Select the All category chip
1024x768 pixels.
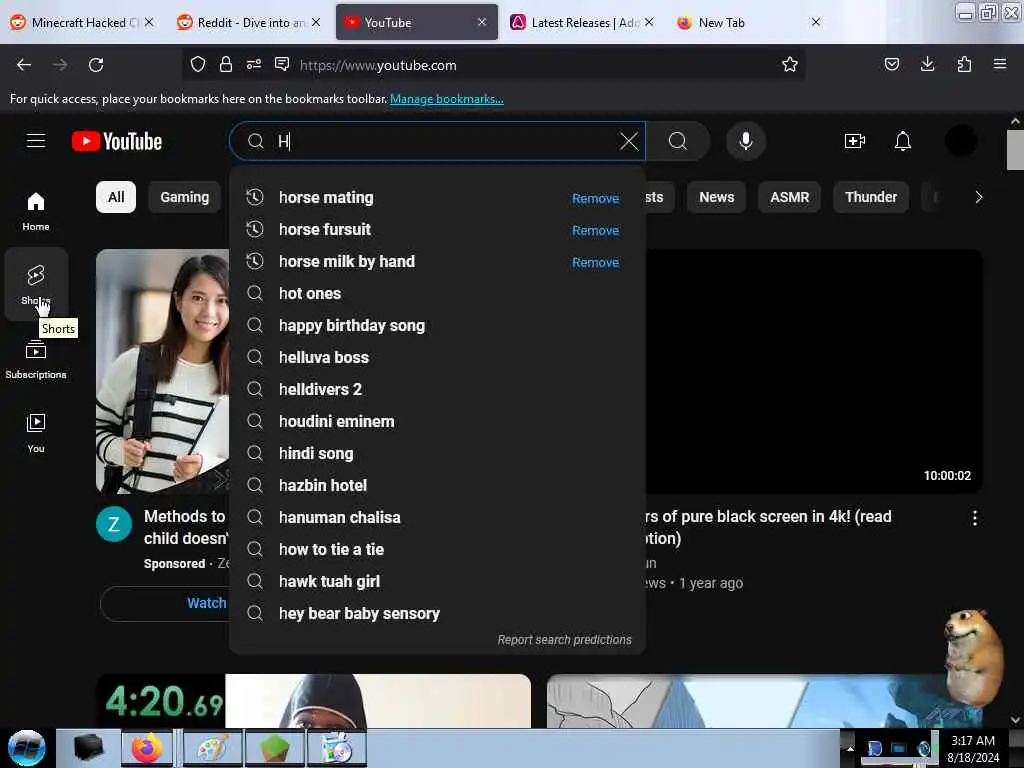[116, 197]
